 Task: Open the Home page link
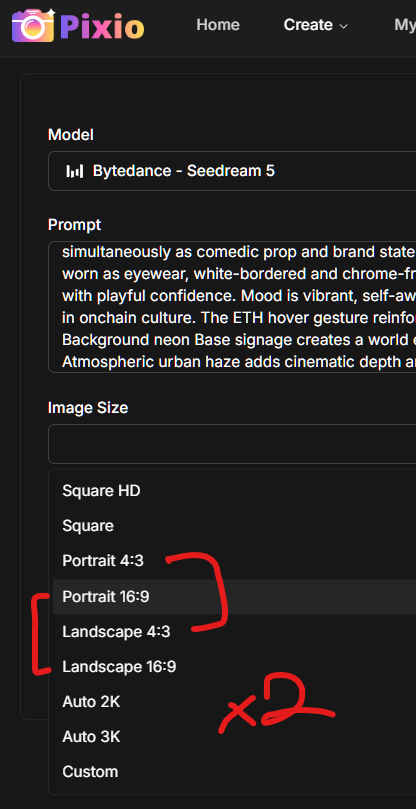(218, 25)
